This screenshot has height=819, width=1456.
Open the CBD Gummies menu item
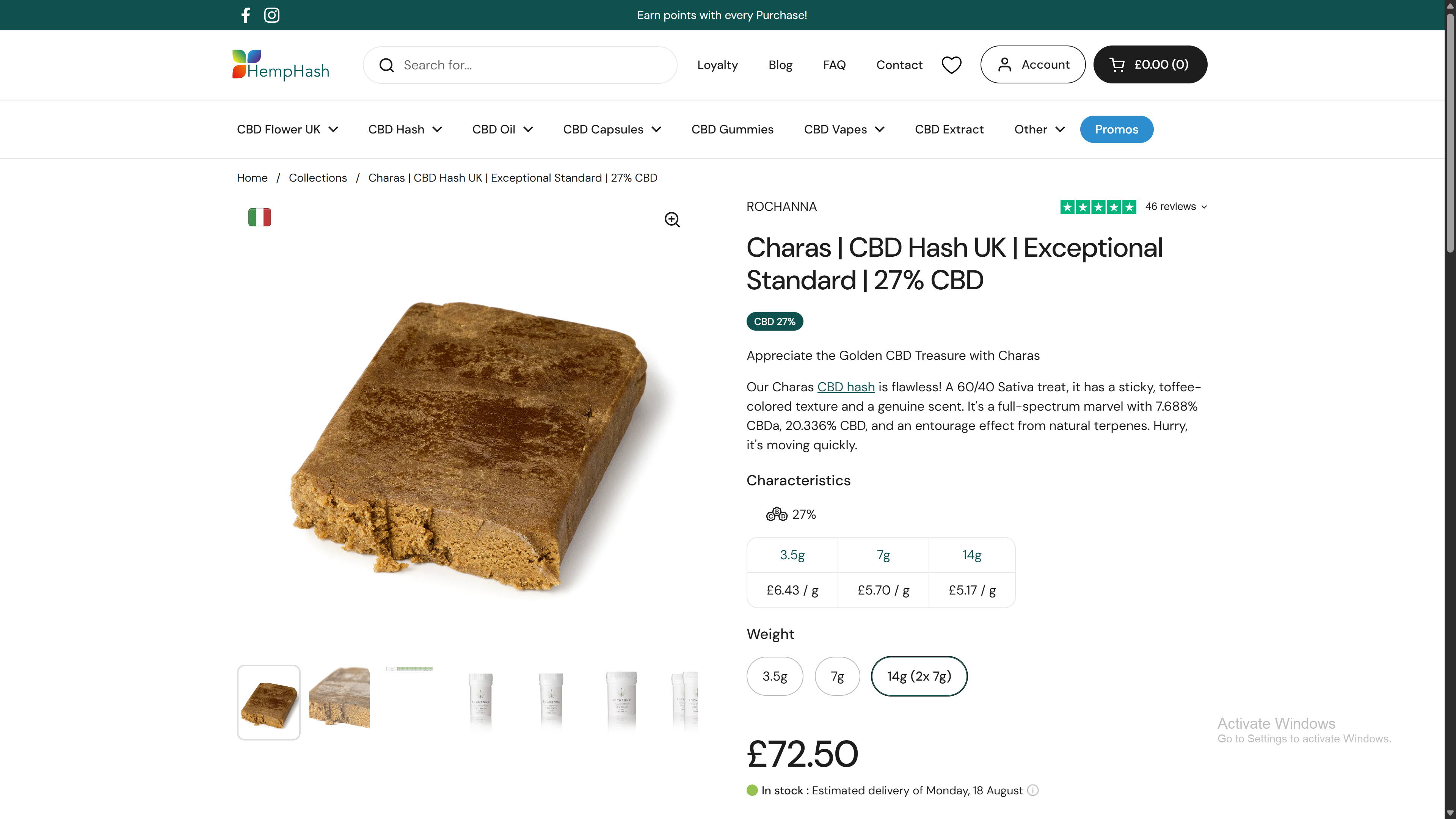tap(732, 129)
